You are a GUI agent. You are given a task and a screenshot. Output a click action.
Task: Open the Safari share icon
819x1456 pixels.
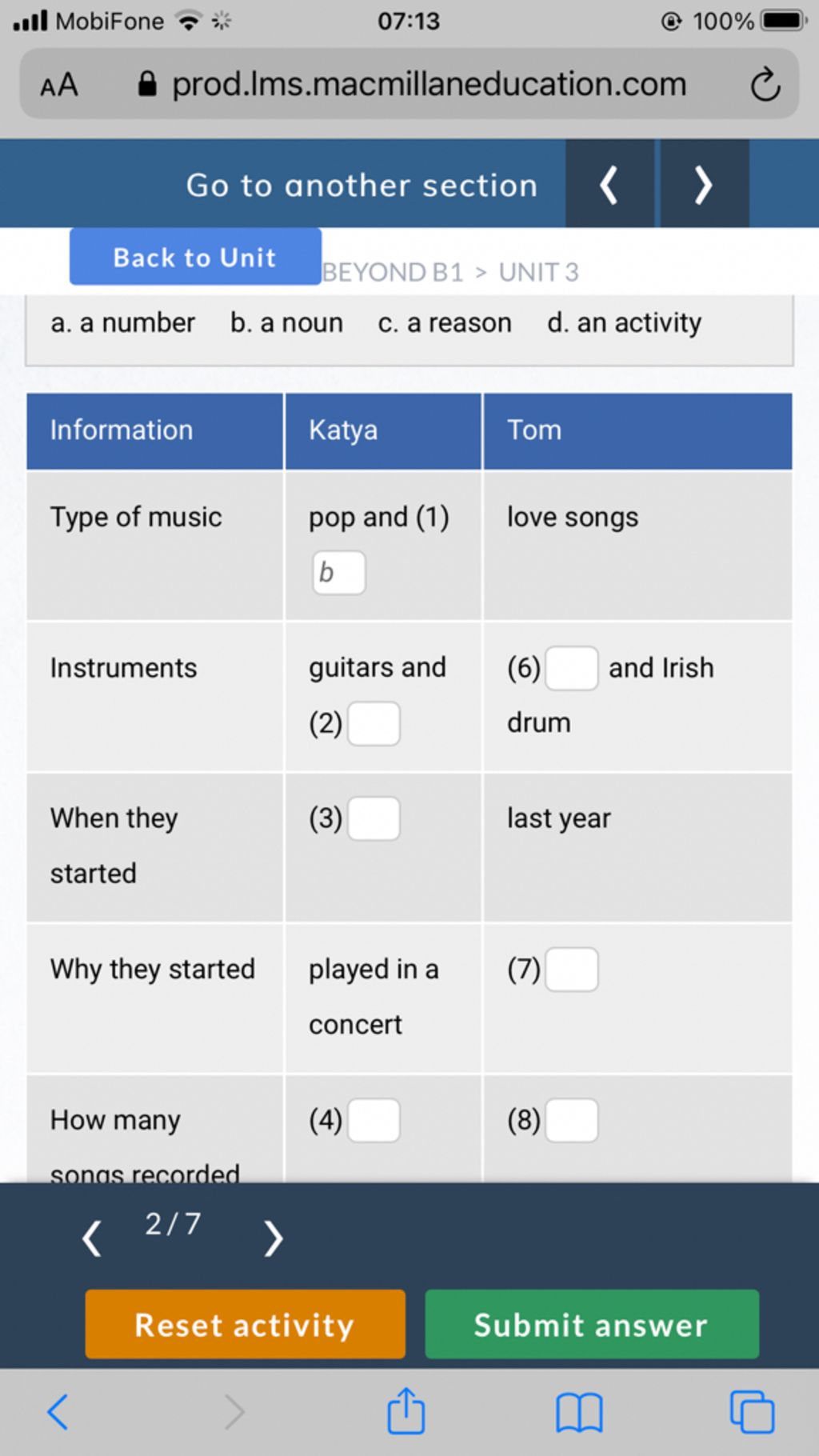tap(406, 1411)
